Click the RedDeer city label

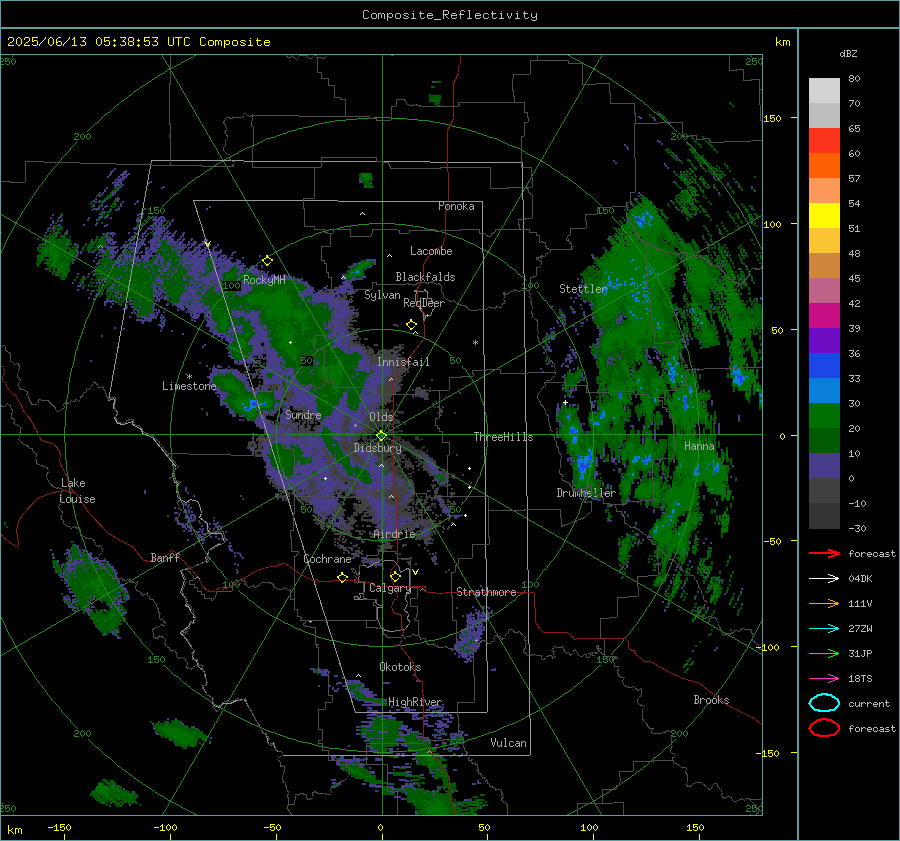click(424, 303)
